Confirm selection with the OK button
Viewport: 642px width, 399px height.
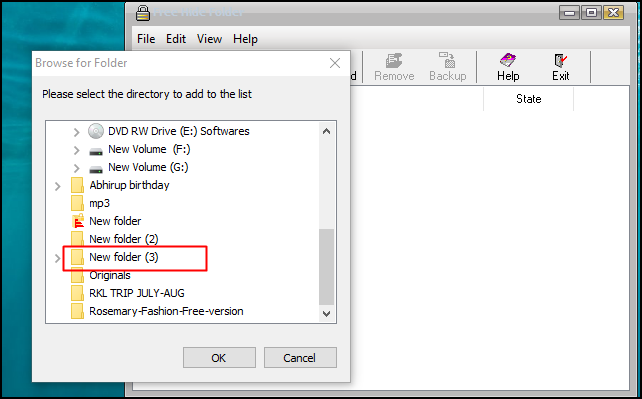pyautogui.click(x=219, y=358)
